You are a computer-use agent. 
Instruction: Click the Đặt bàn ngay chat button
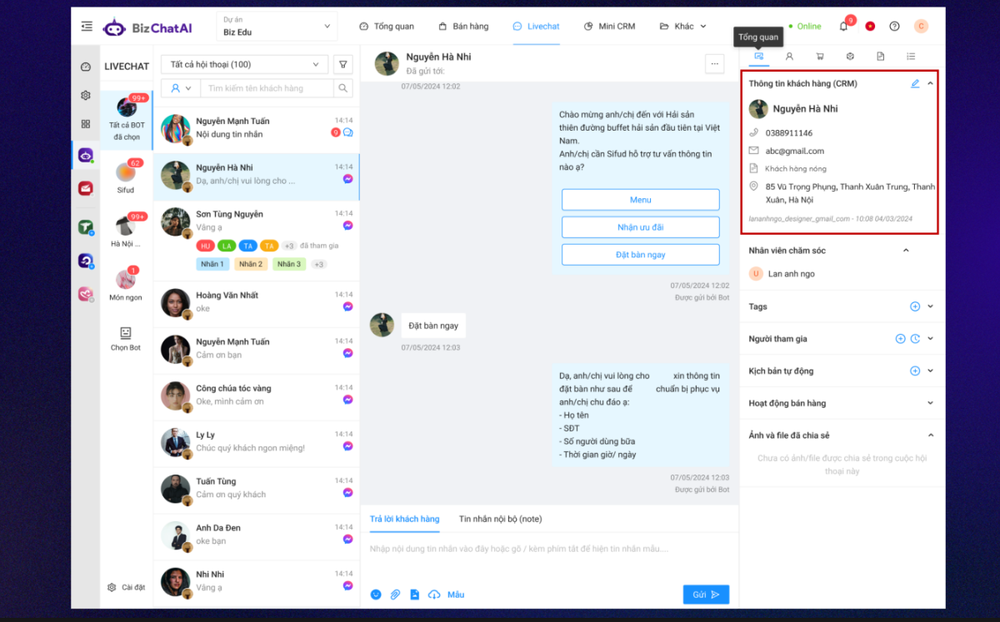click(640, 255)
